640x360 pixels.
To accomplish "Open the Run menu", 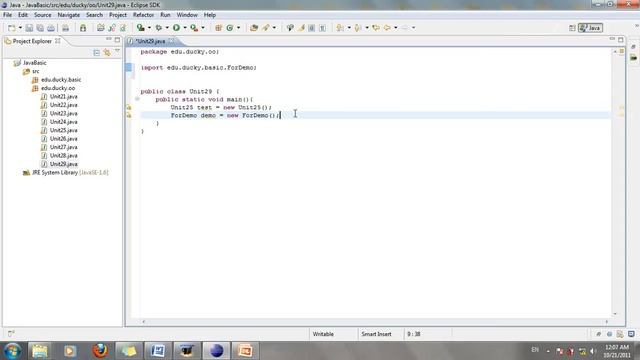I will click(165, 15).
